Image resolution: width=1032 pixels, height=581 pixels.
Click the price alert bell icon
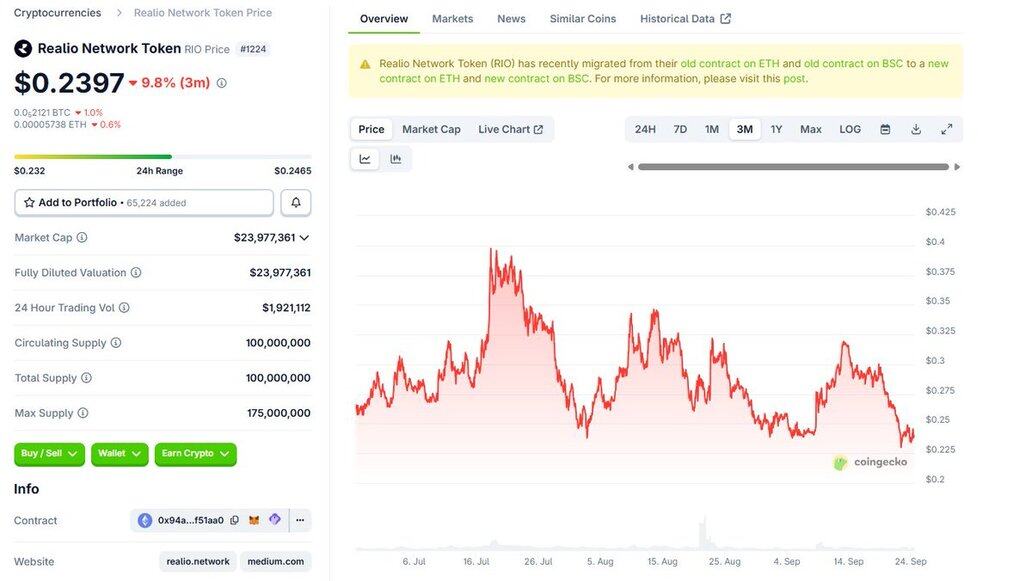(x=296, y=203)
